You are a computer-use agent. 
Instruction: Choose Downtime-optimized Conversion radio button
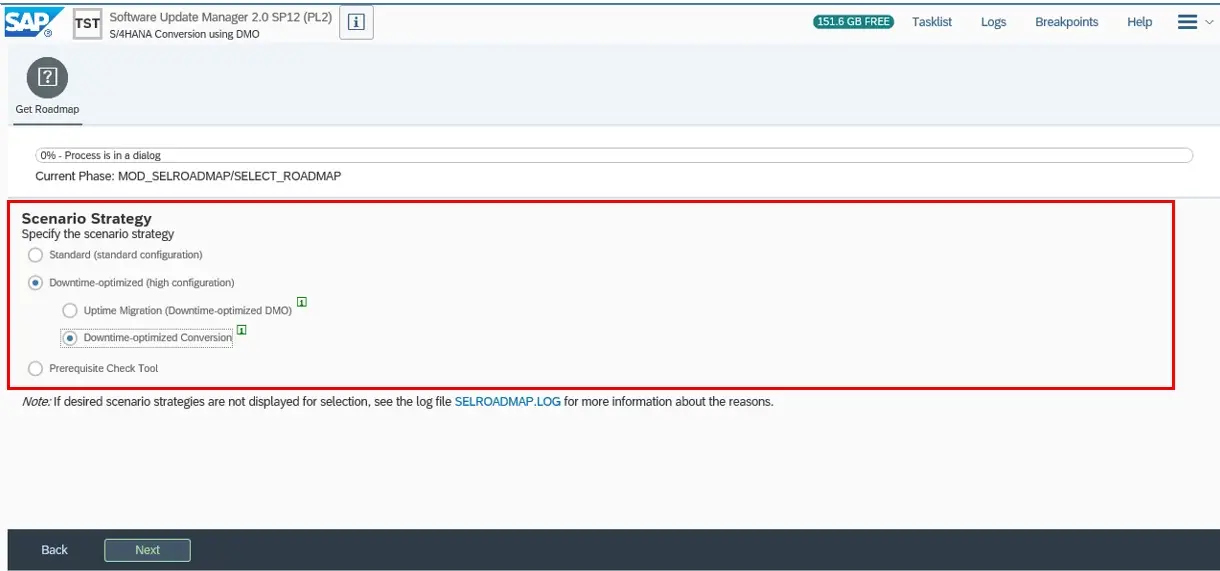[70, 338]
